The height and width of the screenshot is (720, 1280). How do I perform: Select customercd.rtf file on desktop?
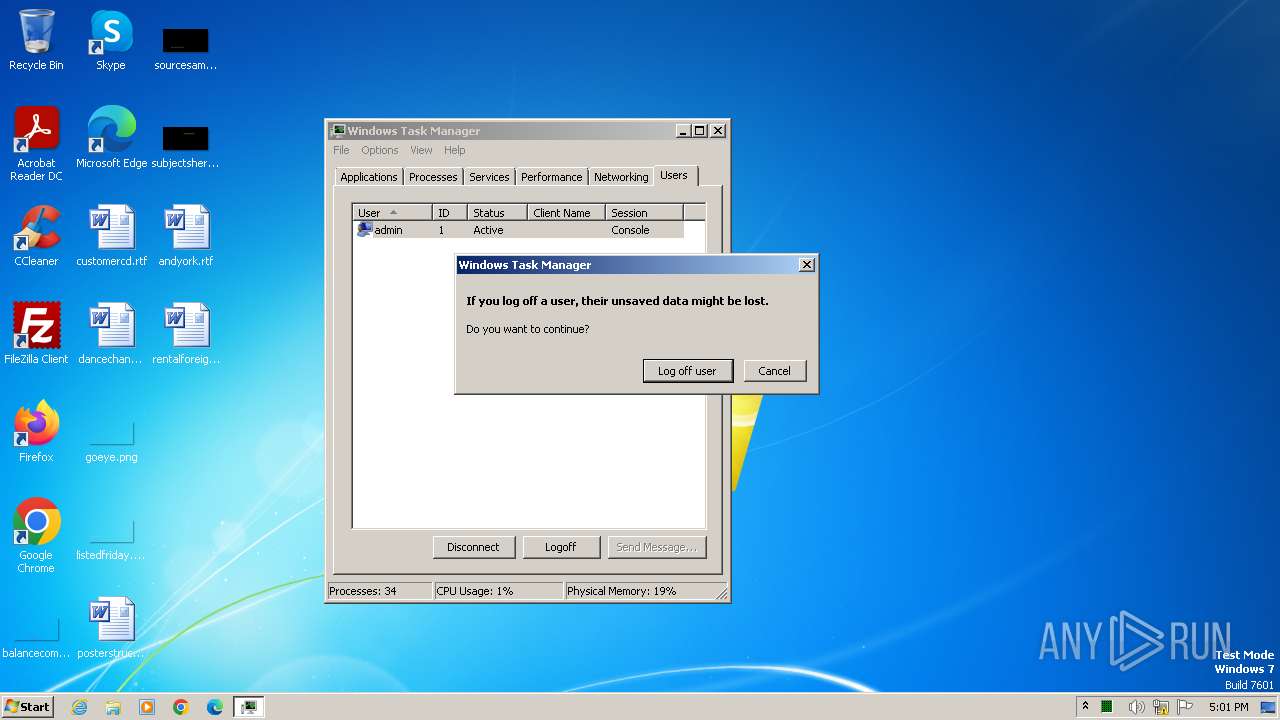pyautogui.click(x=111, y=236)
